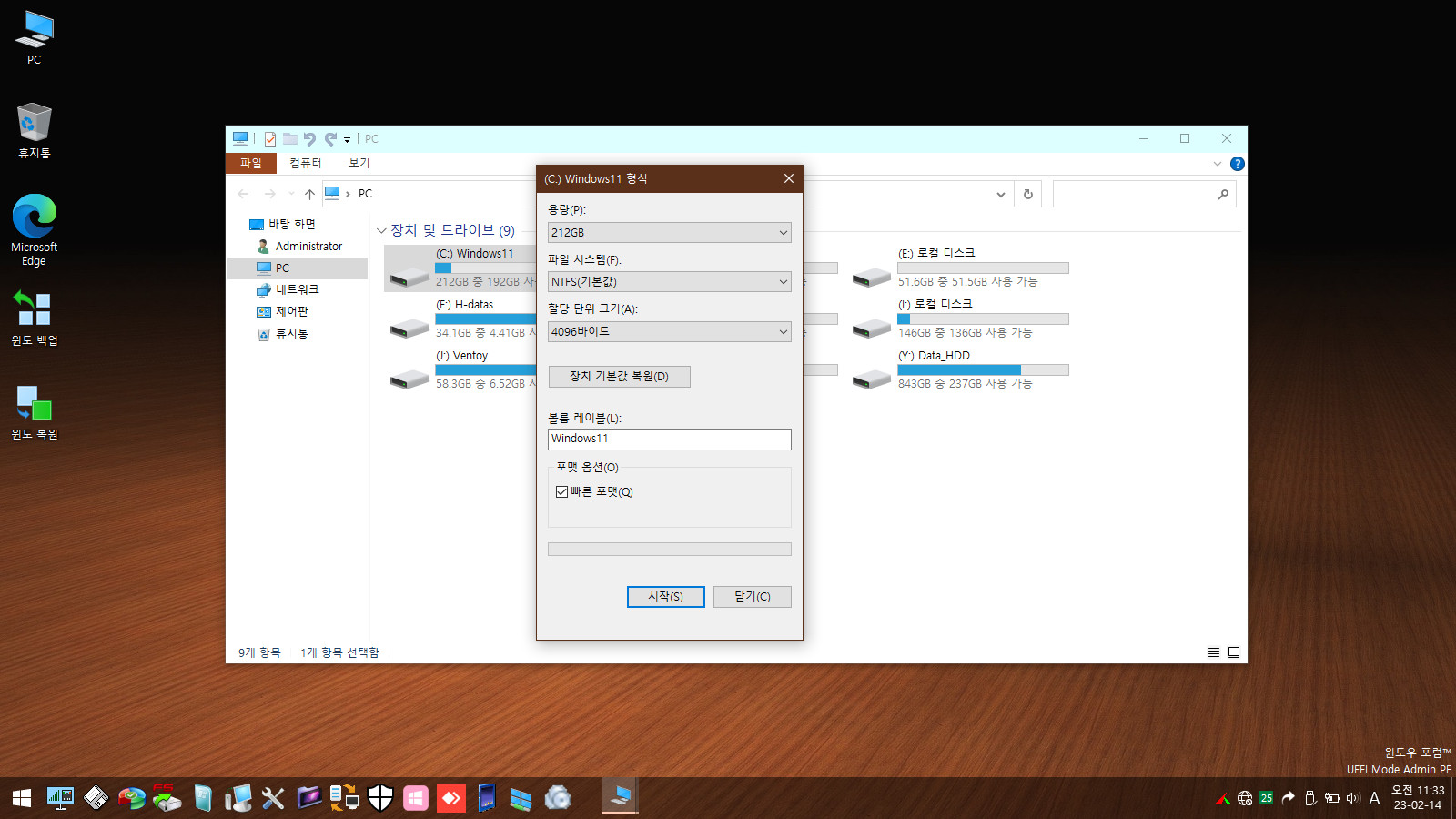Open the 파일 시스템 NTFS dropdown
This screenshot has width=1456, height=819.
pos(670,282)
